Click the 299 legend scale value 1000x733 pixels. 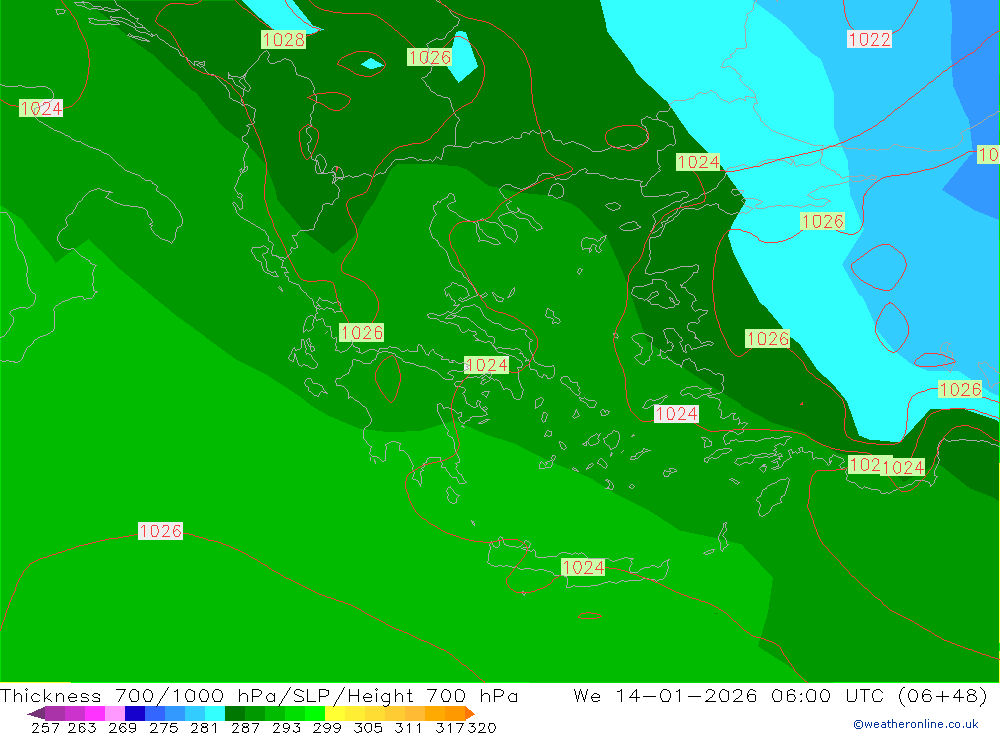pyautogui.click(x=327, y=727)
